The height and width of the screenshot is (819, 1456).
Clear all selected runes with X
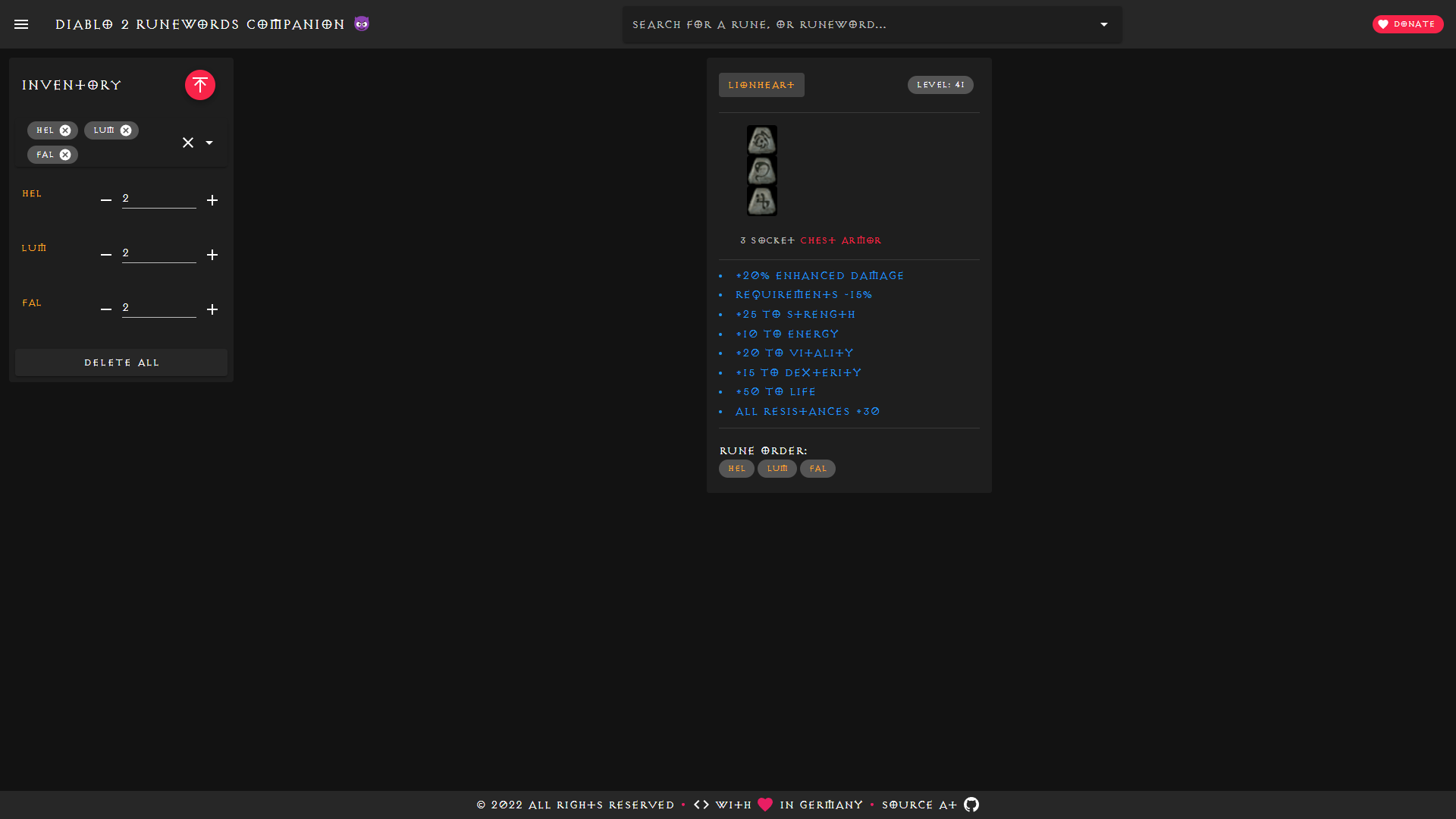pyautogui.click(x=188, y=143)
